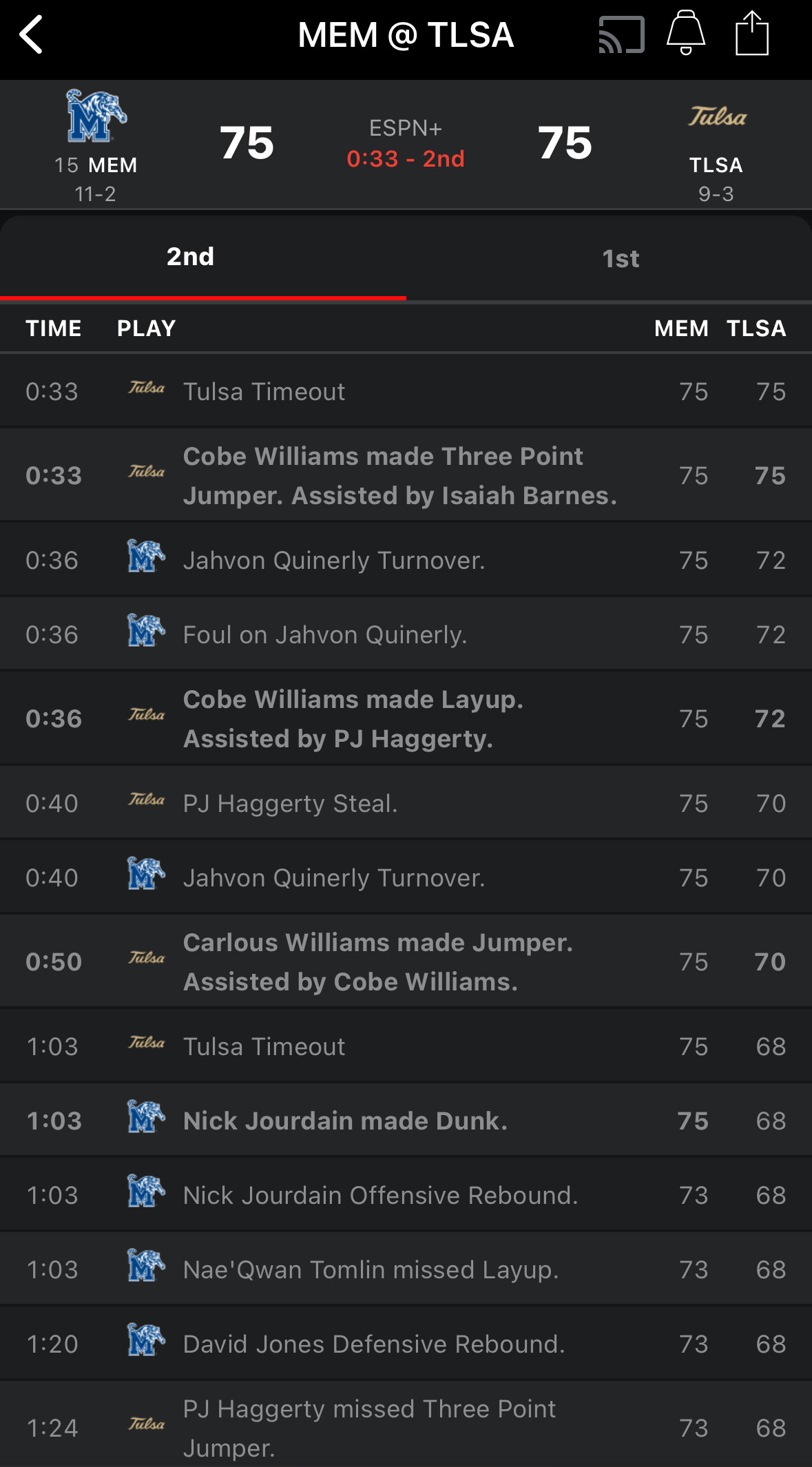This screenshot has width=812, height=1467.
Task: Tap Memphis icon on David Jones rebound
Action: click(x=146, y=1340)
